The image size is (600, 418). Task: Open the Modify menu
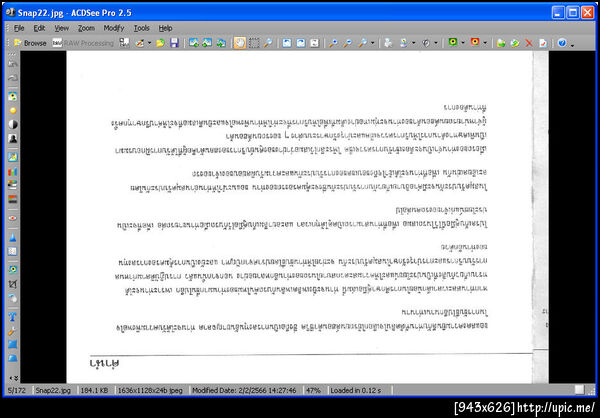pos(114,28)
